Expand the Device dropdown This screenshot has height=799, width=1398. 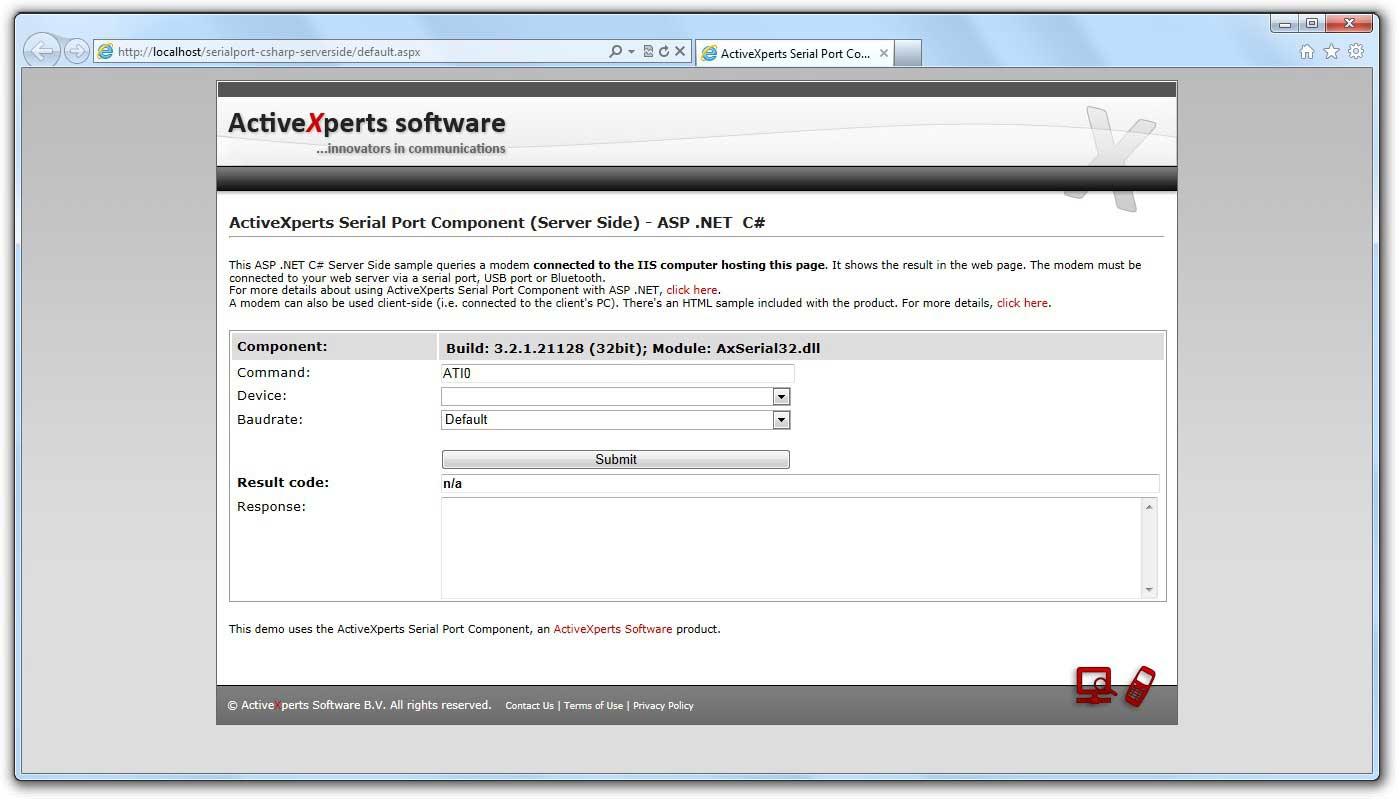pyautogui.click(x=781, y=397)
